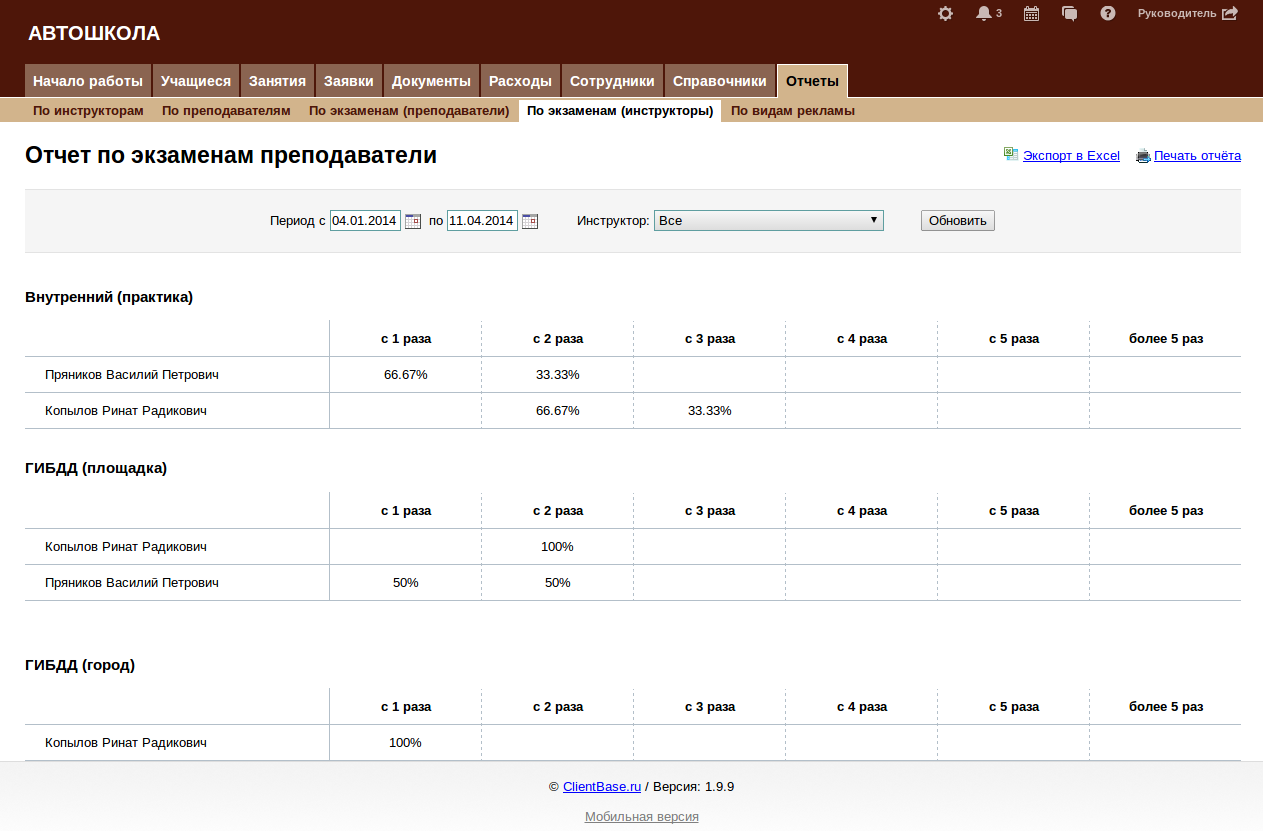Open the end date calendar picker
This screenshot has height=831, width=1263.
click(x=530, y=221)
